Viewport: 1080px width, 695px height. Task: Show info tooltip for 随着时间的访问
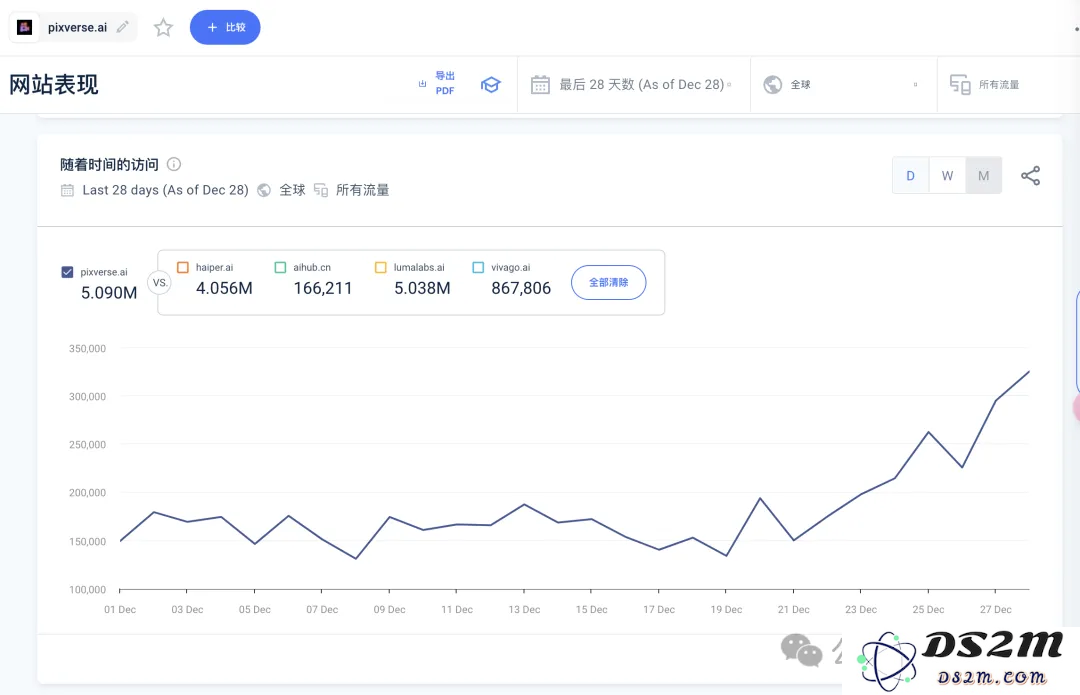pos(174,164)
